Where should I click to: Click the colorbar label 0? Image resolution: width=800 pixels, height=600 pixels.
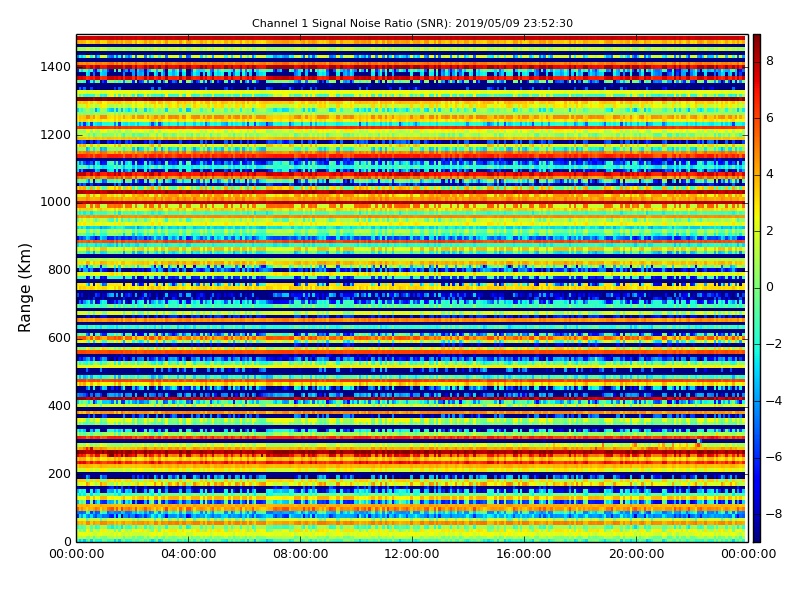(x=770, y=287)
